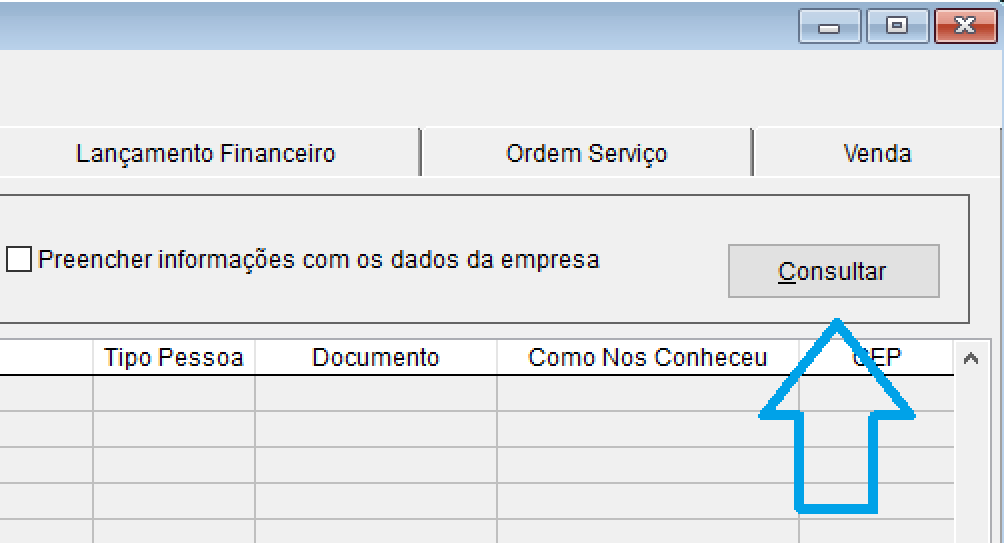Select the first row Documento cell
This screenshot has height=543, width=1004.
tap(375, 393)
